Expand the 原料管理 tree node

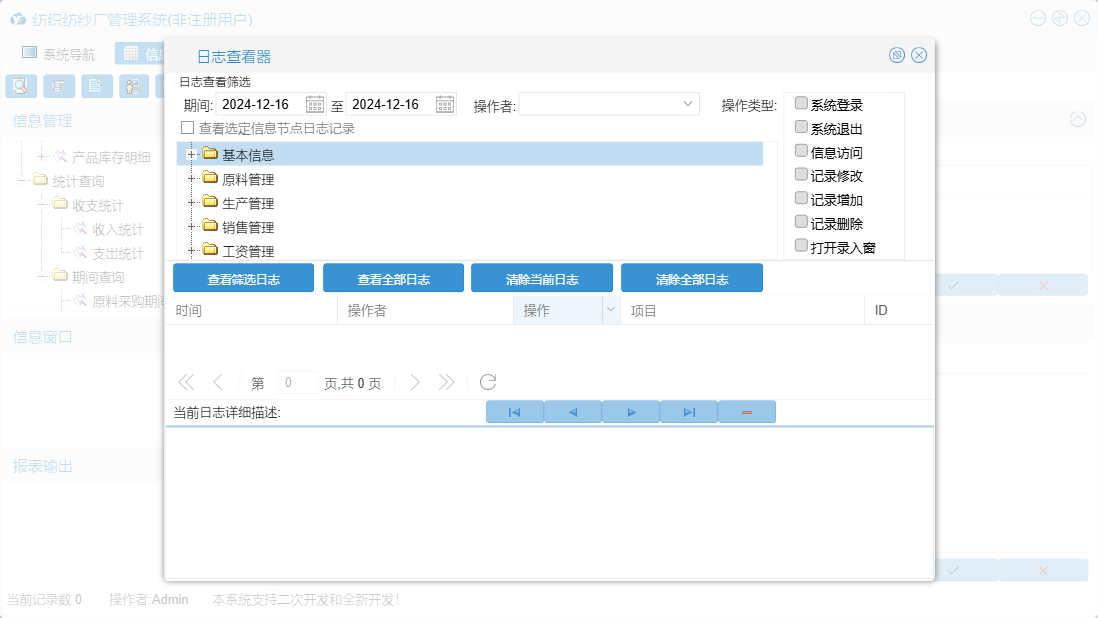(x=190, y=179)
